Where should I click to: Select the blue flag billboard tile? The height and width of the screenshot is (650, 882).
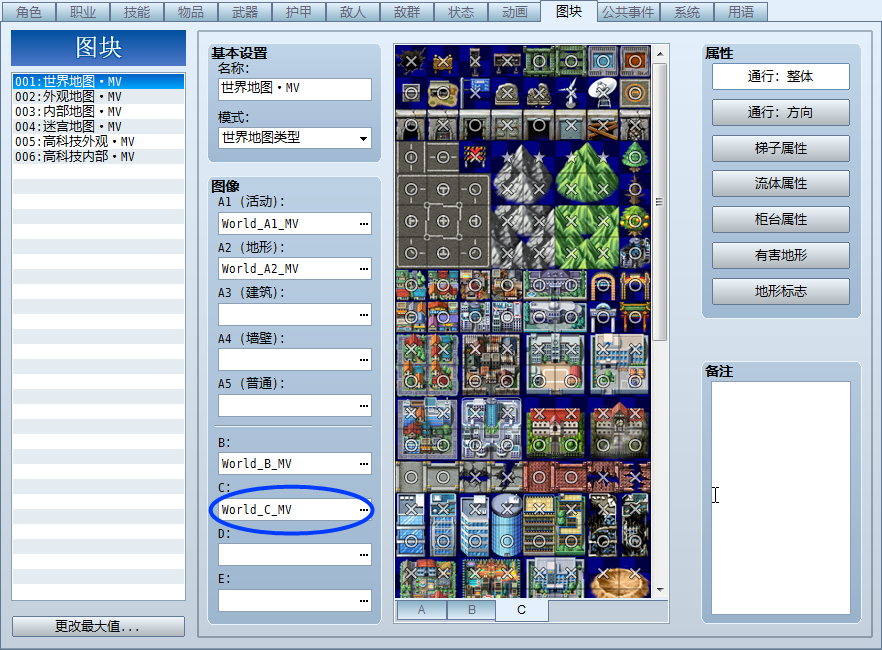click(475, 93)
